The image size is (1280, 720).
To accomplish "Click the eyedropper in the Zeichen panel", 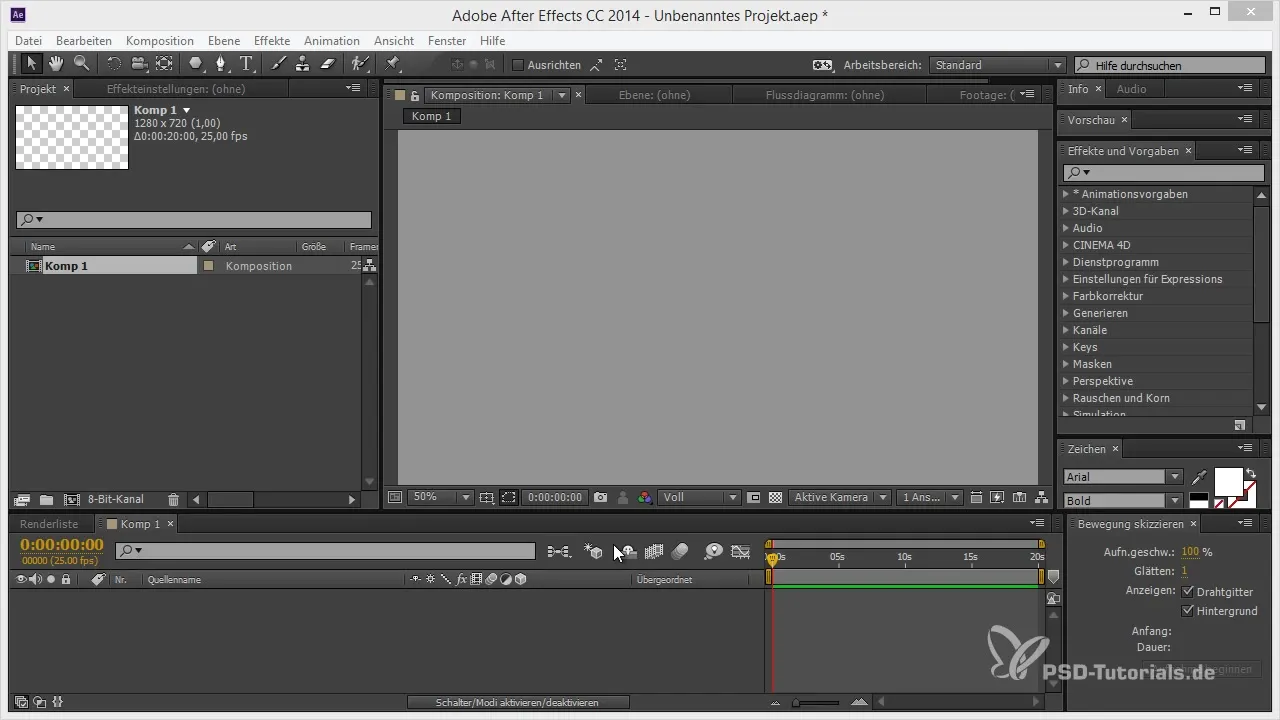I will 1200,476.
